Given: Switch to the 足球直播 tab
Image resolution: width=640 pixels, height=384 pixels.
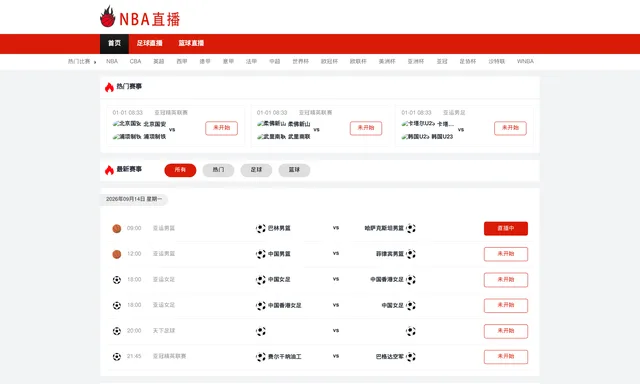Looking at the screenshot, I should tap(149, 43).
